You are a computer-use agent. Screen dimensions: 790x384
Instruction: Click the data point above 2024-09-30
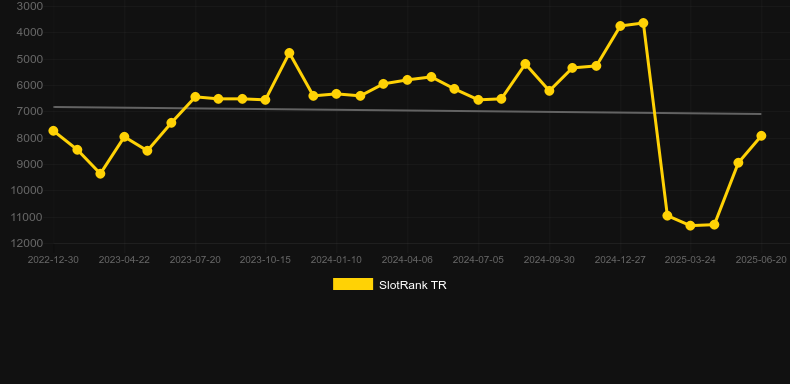[549, 91]
